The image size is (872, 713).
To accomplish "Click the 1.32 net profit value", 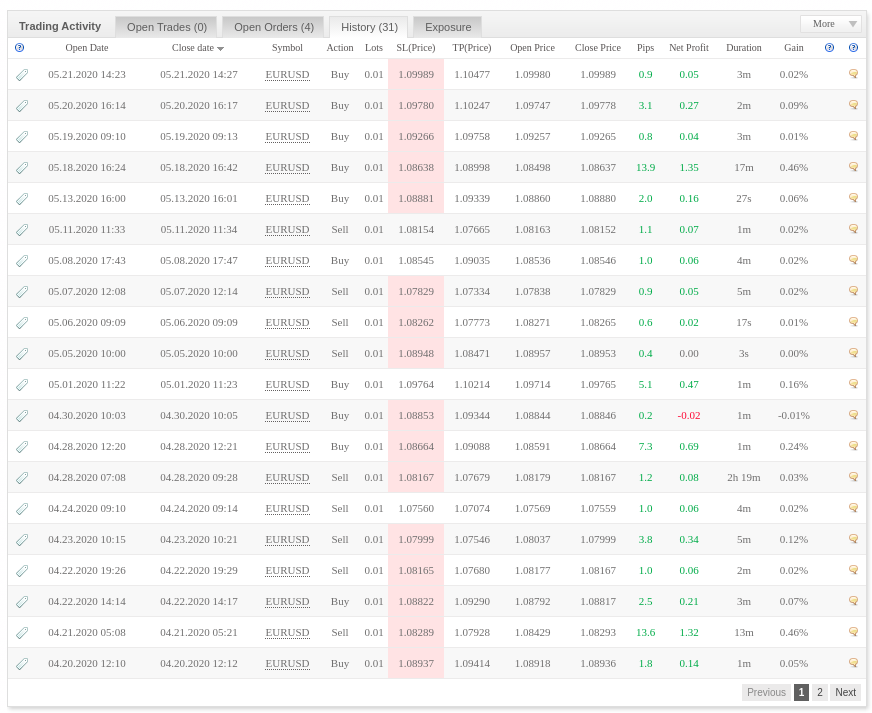I will 688,633.
